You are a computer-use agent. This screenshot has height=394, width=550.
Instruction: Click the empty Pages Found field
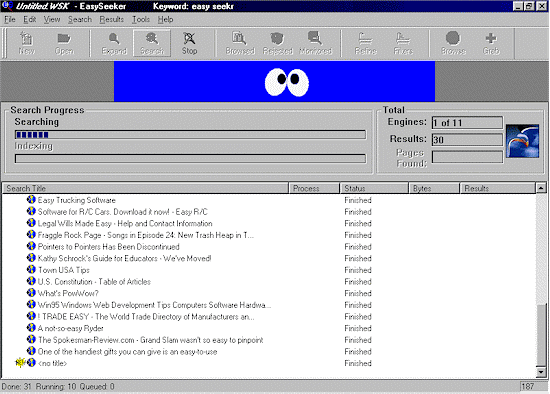(467, 157)
